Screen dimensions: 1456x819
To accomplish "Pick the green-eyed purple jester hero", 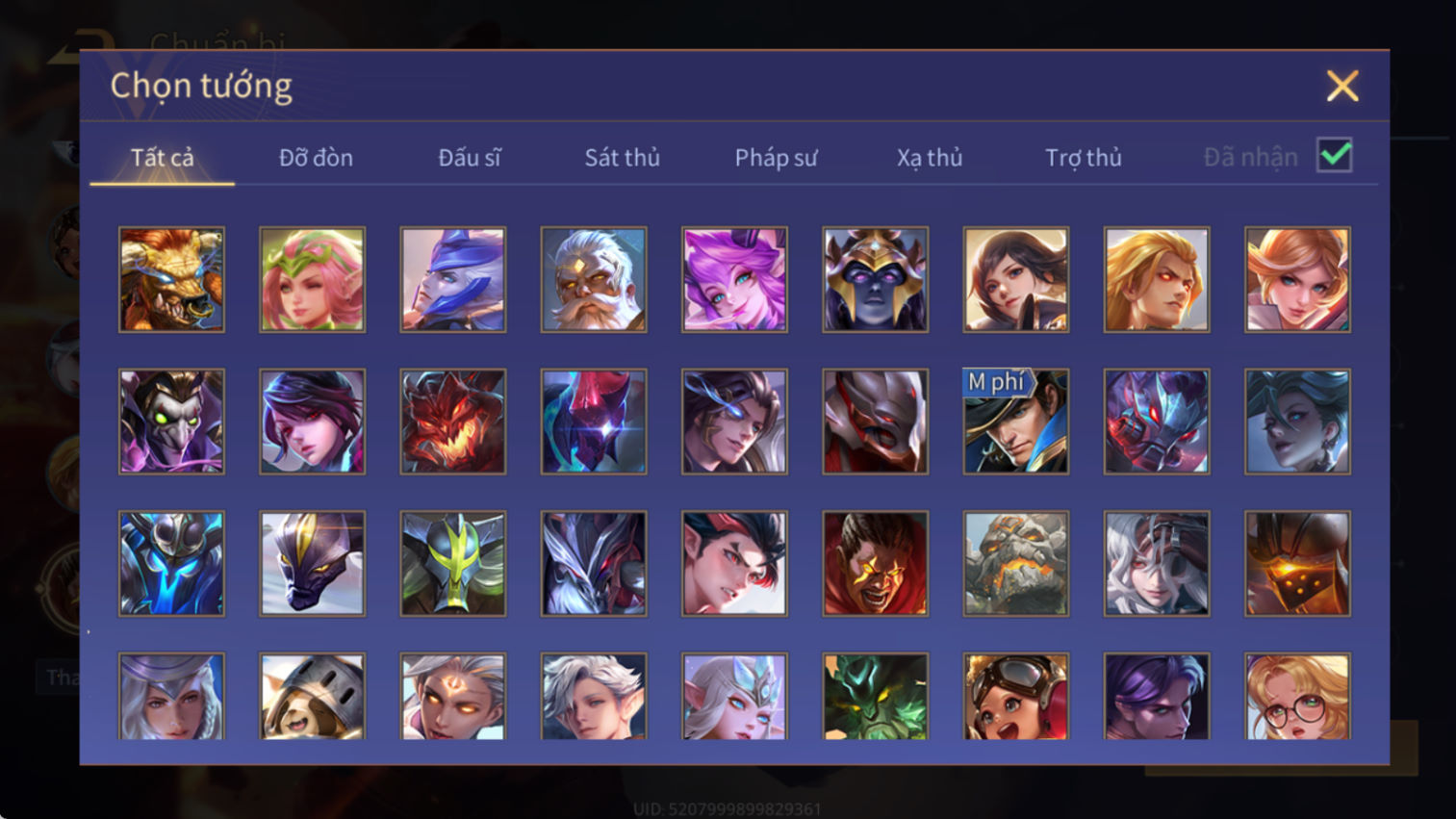I will 171,422.
